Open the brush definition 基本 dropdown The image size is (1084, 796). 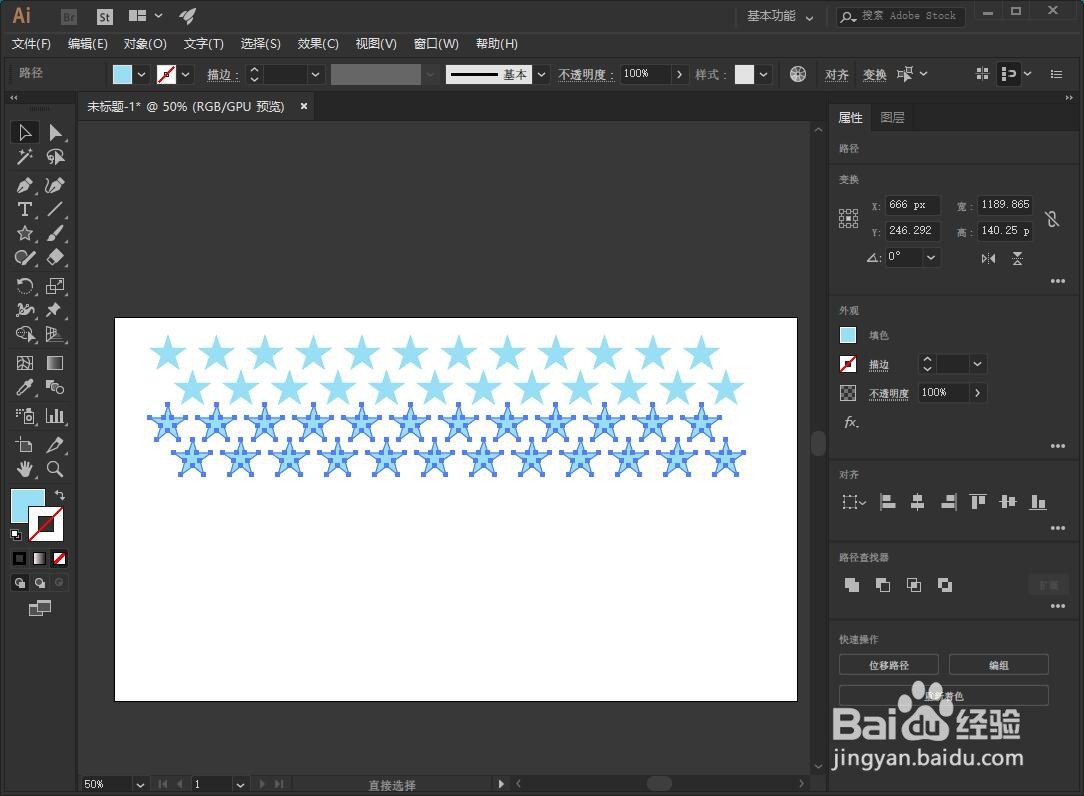(x=541, y=74)
